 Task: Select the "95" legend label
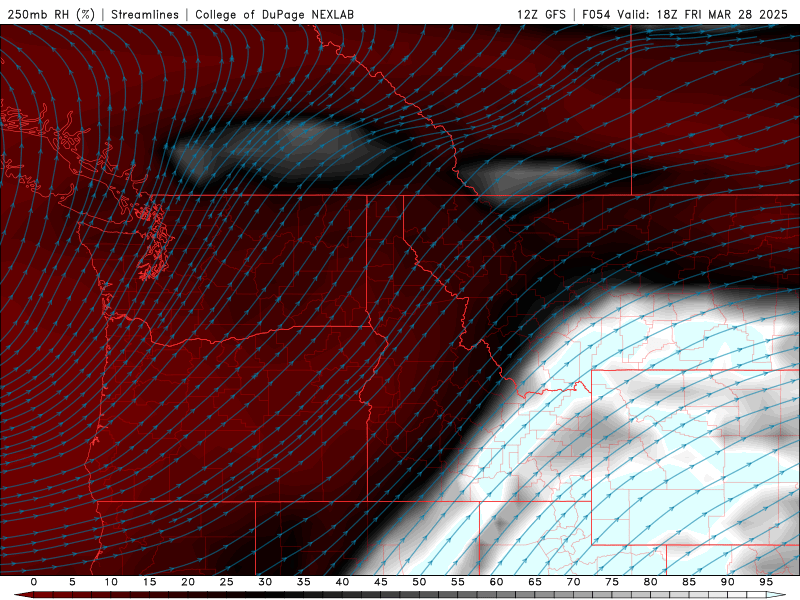tap(766, 582)
